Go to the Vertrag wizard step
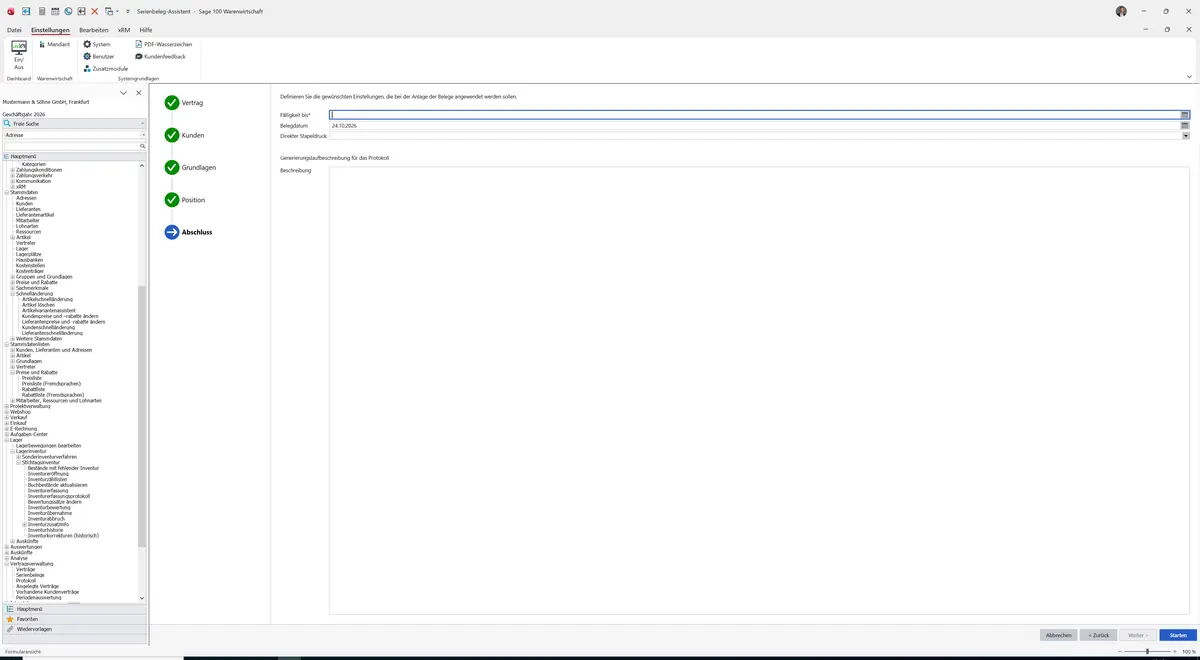1200x660 pixels. [185, 103]
